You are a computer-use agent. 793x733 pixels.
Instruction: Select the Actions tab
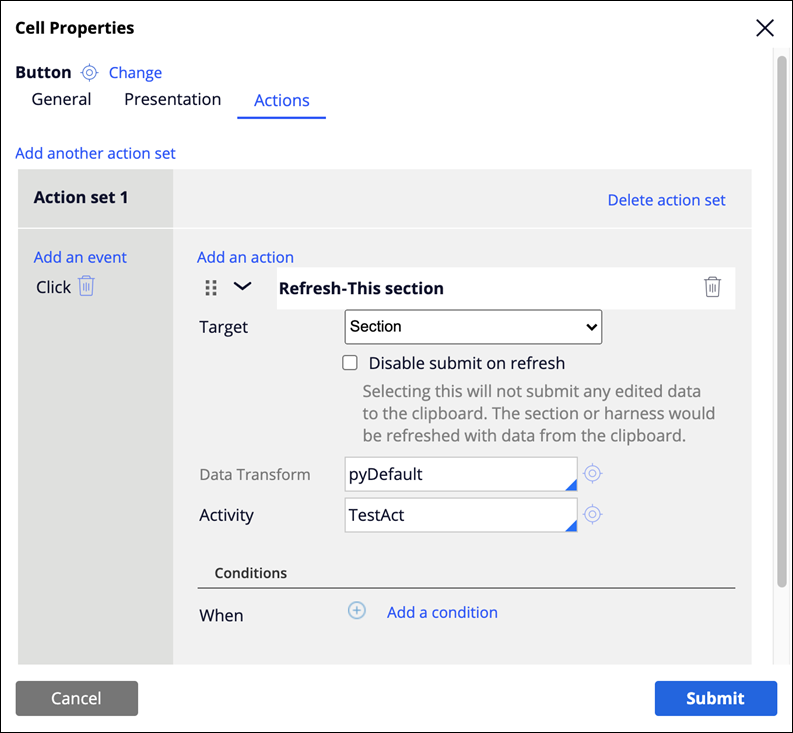282,100
